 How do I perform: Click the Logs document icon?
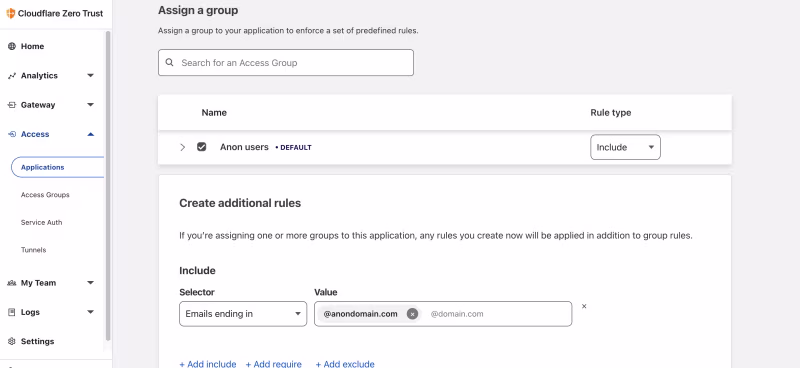coord(12,312)
